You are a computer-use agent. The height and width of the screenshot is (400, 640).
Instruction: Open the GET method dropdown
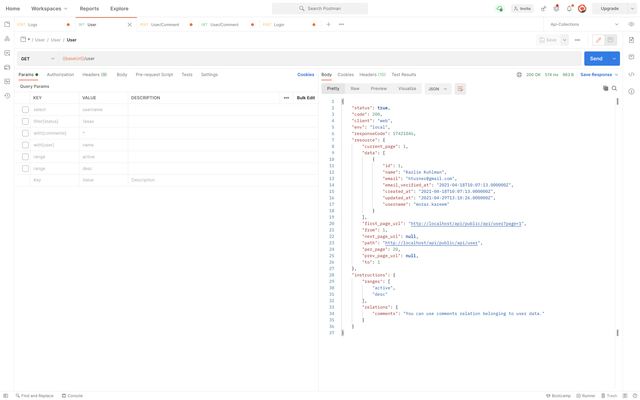pyautogui.click(x=38, y=59)
